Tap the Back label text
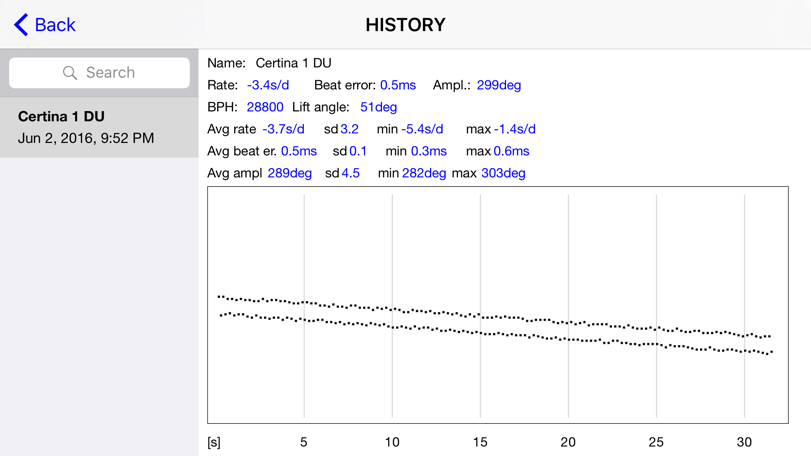 (55, 25)
